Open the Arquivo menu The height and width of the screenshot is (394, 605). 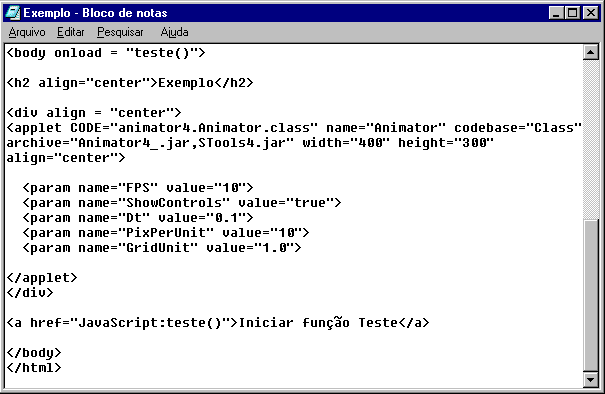pyautogui.click(x=27, y=32)
